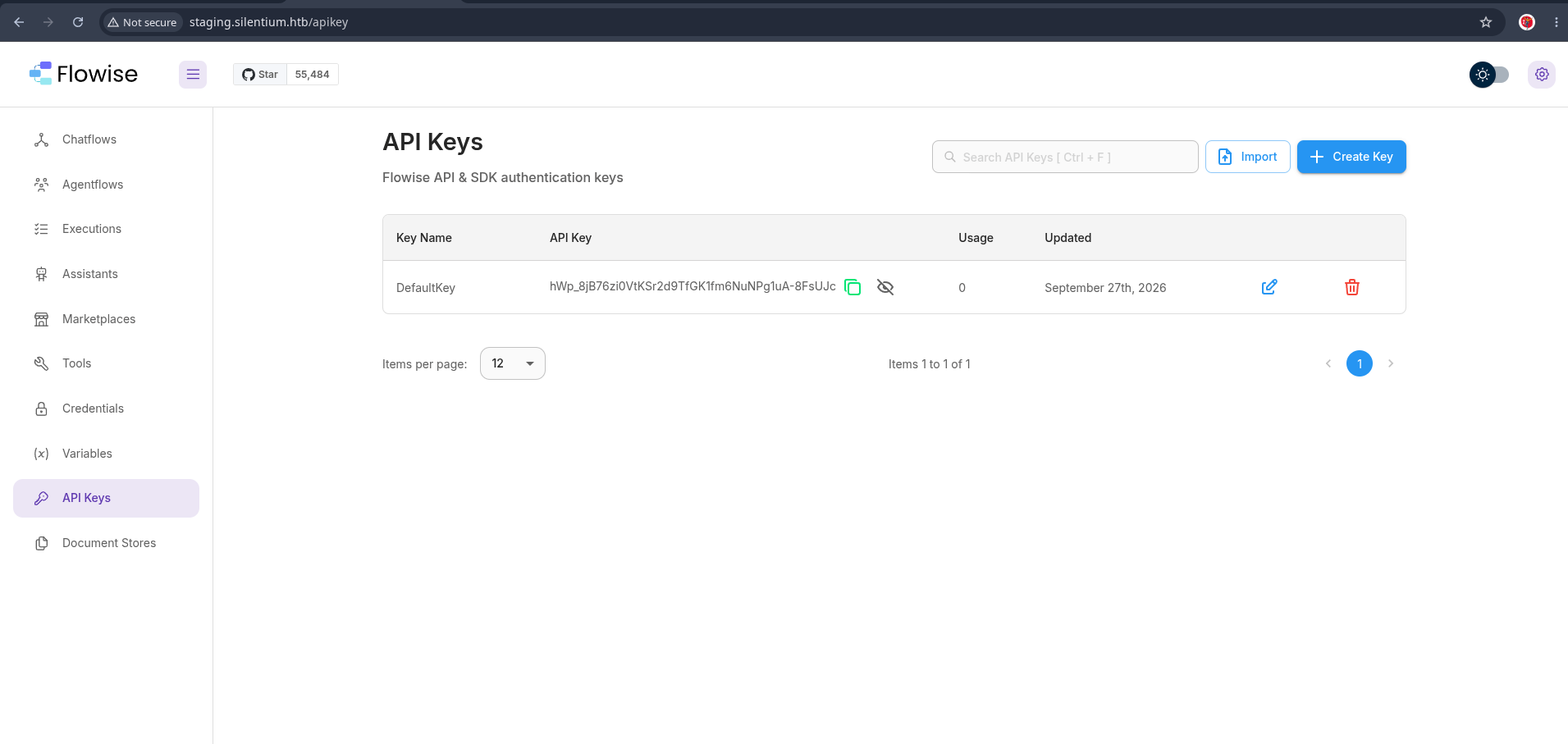Click the Marketplaces storefront icon
This screenshot has width=1568, height=744.
41,319
